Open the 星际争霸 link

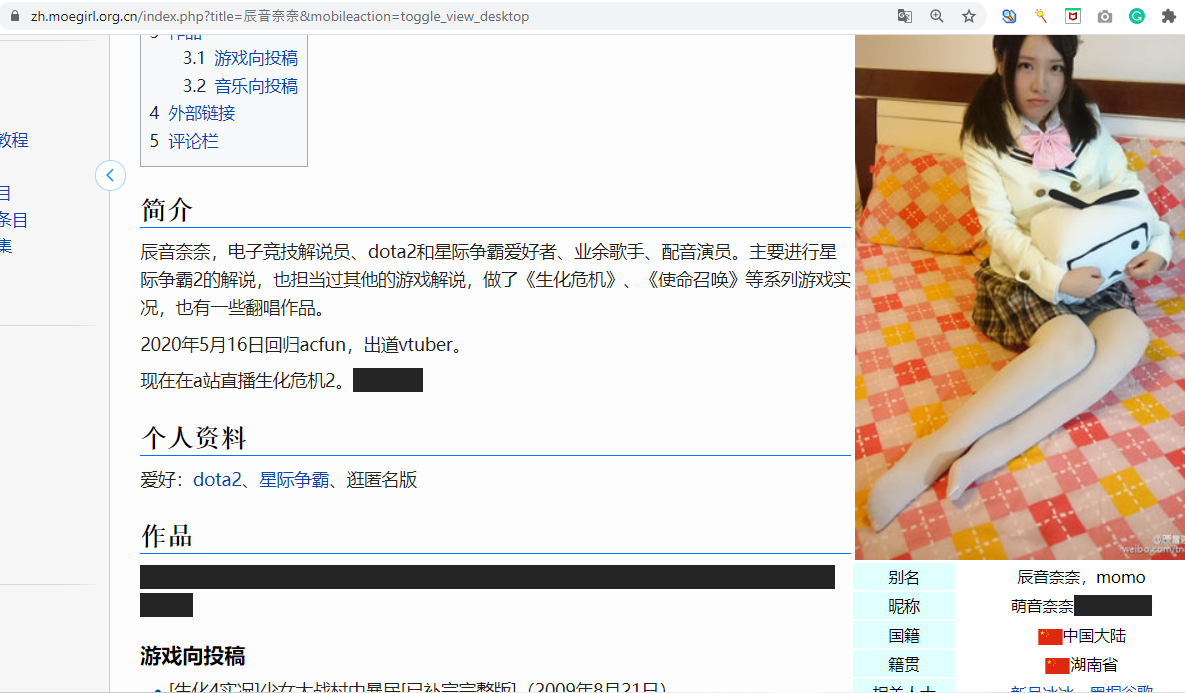(x=294, y=480)
